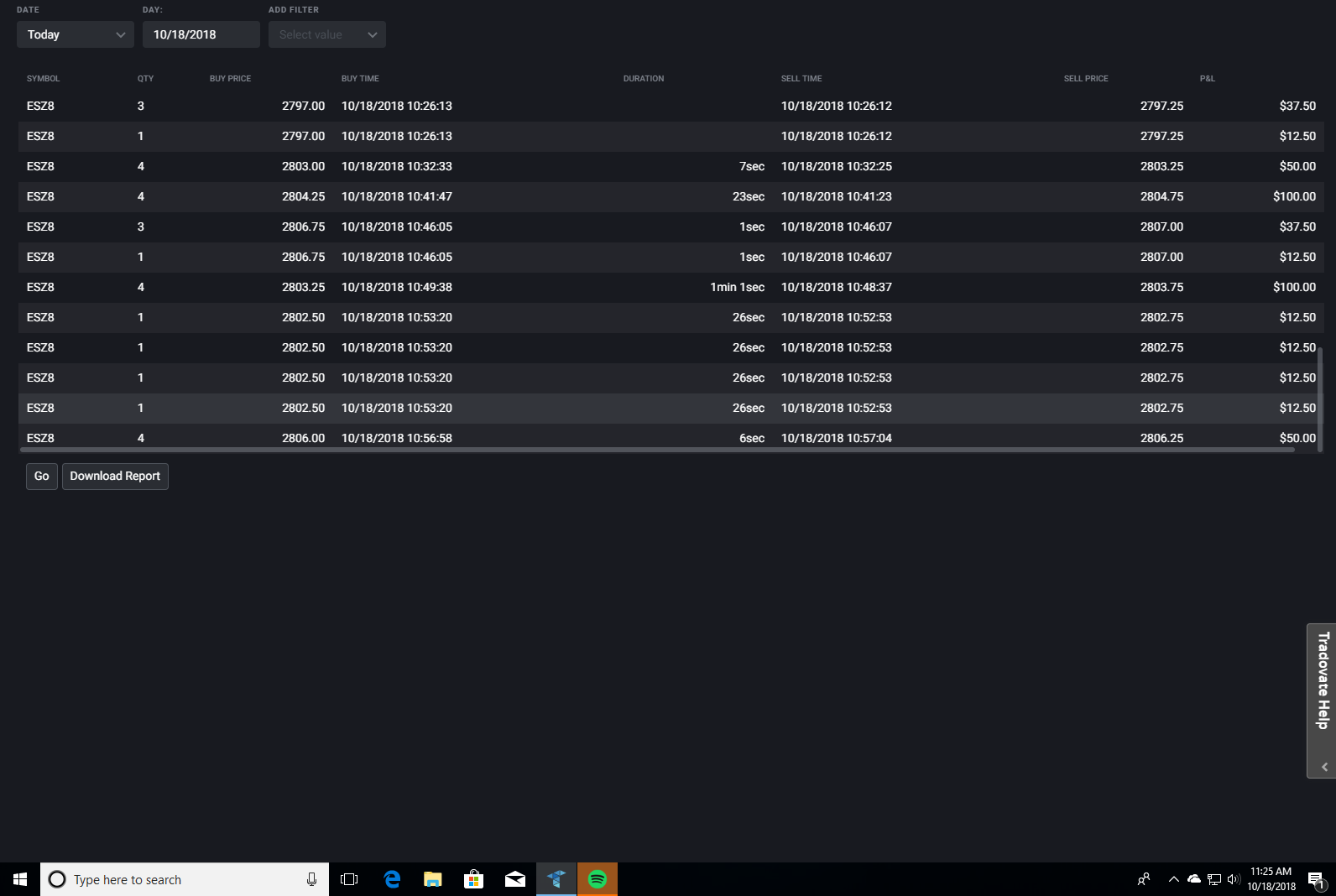Select the $100.00 P&L cell at 10:41:23
The height and width of the screenshot is (896, 1336).
click(1294, 196)
